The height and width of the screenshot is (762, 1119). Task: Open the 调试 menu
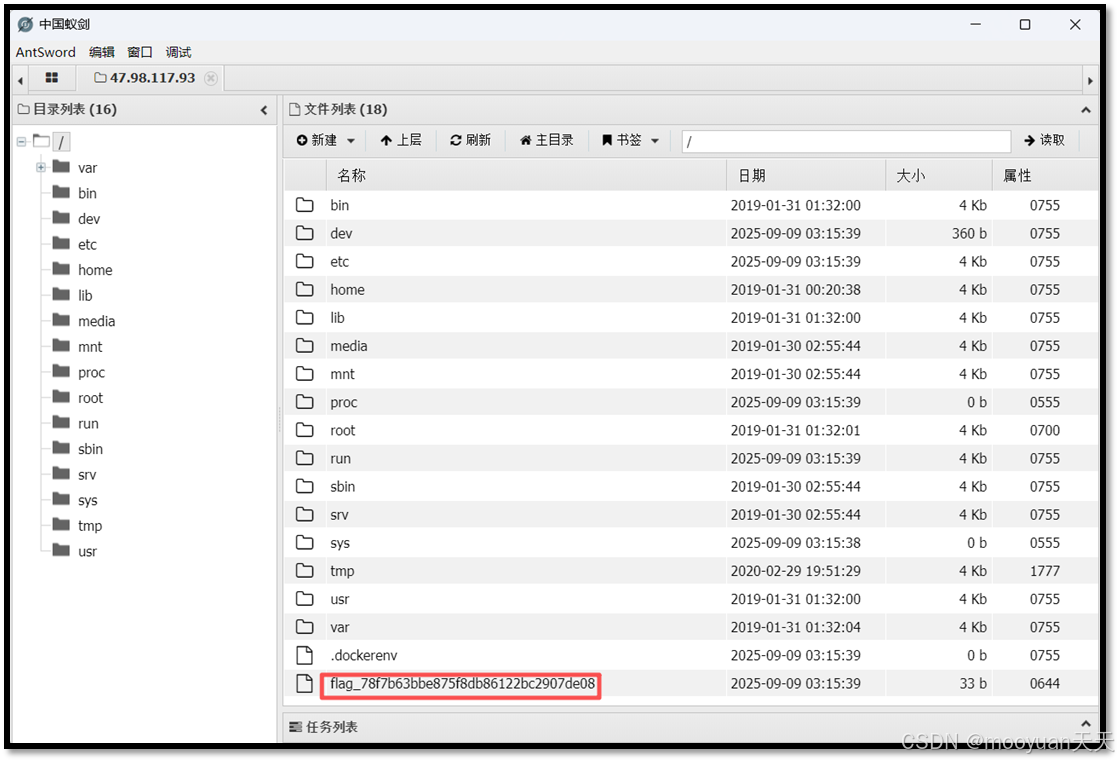click(x=178, y=52)
